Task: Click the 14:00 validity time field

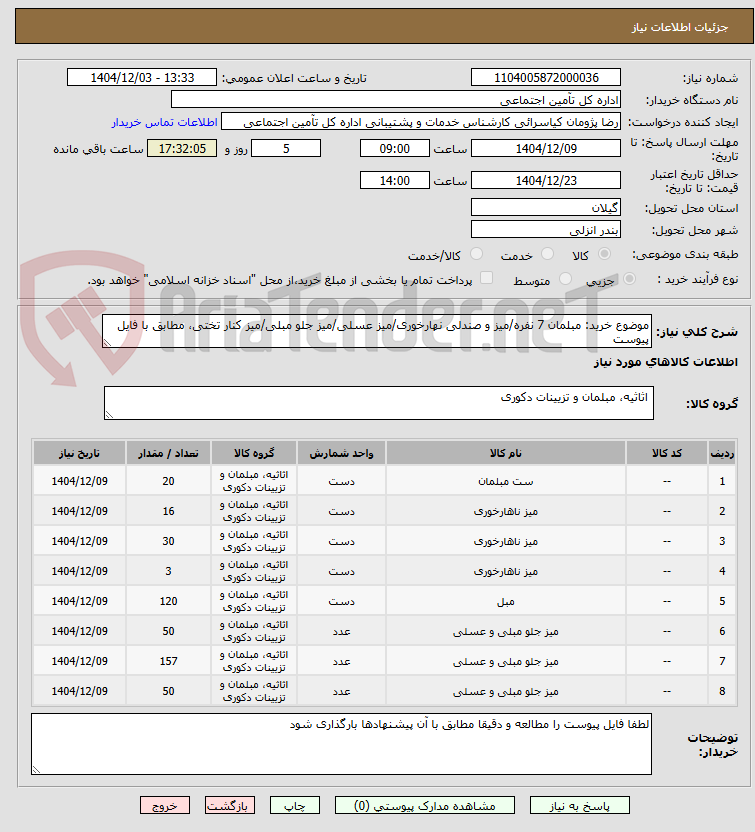Action: 394,180
